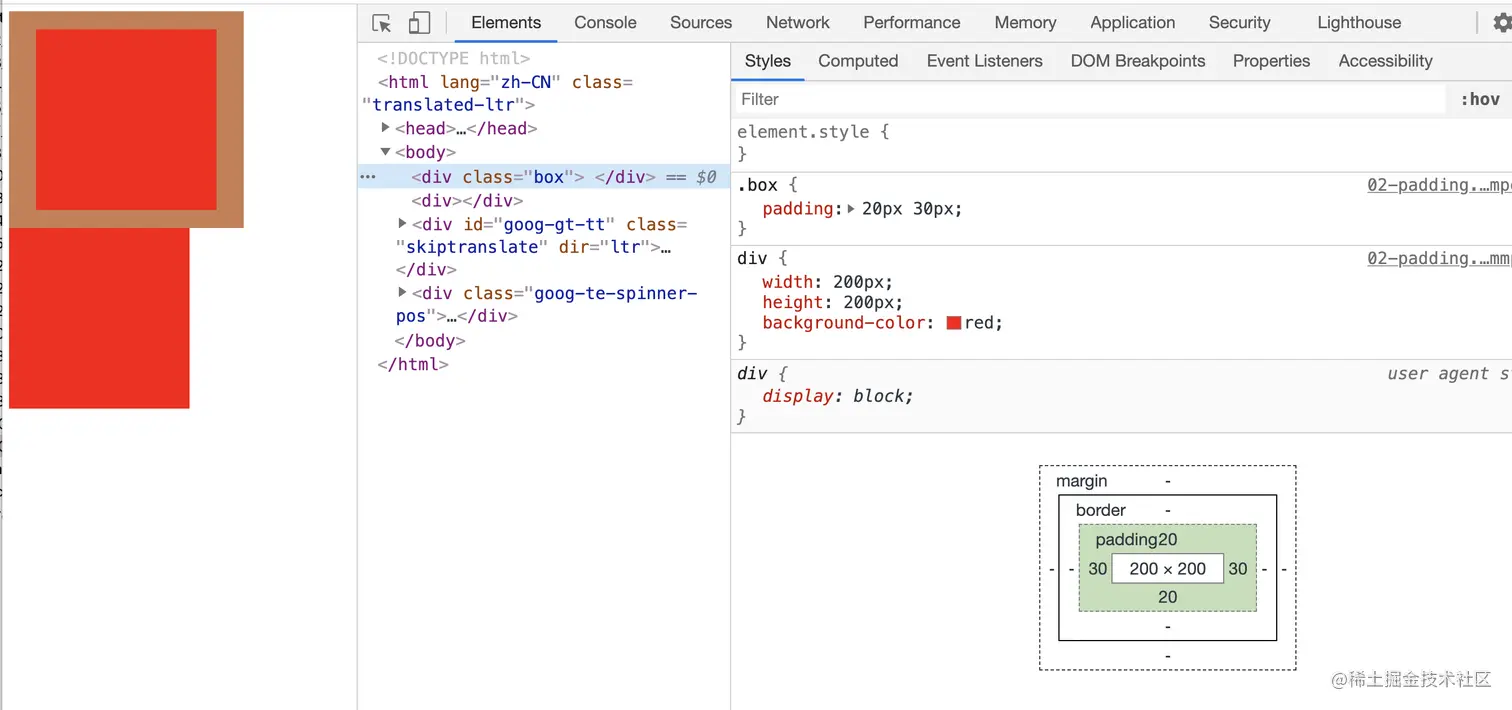1512x710 pixels.
Task: Switch to the Console tab
Action: (x=605, y=22)
